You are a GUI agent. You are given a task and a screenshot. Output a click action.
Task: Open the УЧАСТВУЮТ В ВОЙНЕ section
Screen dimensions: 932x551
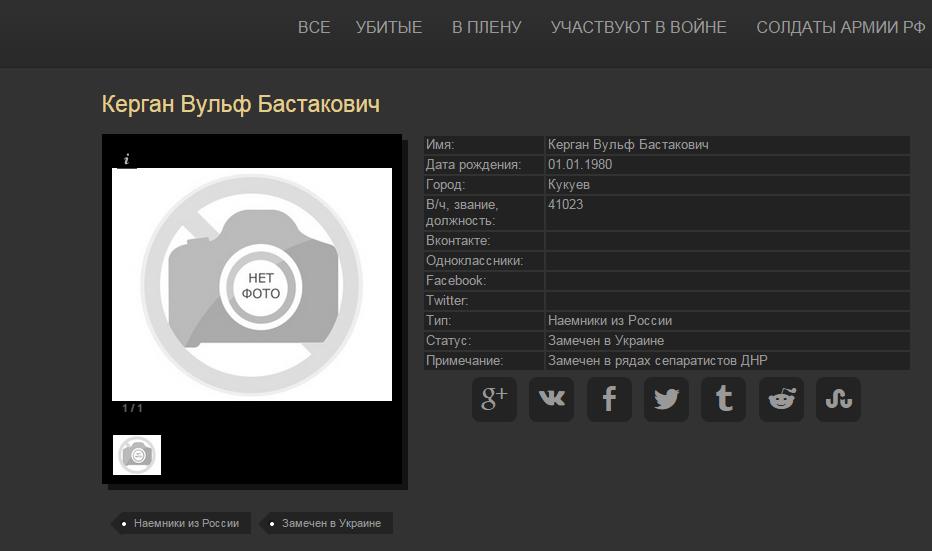638,27
